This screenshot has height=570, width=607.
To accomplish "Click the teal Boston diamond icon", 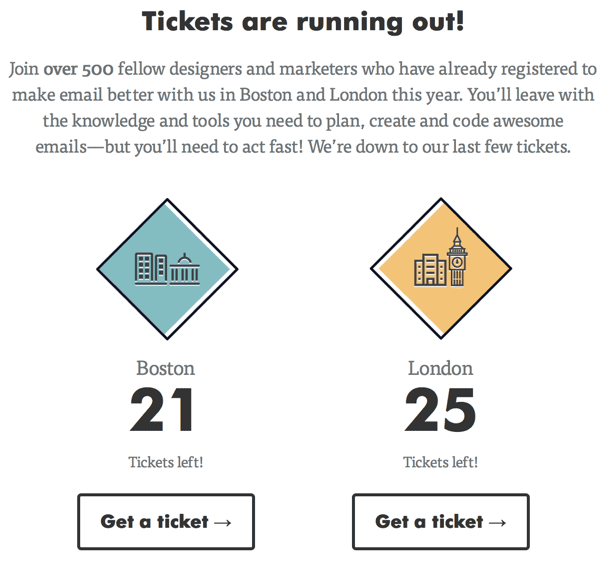I will pyautogui.click(x=166, y=269).
